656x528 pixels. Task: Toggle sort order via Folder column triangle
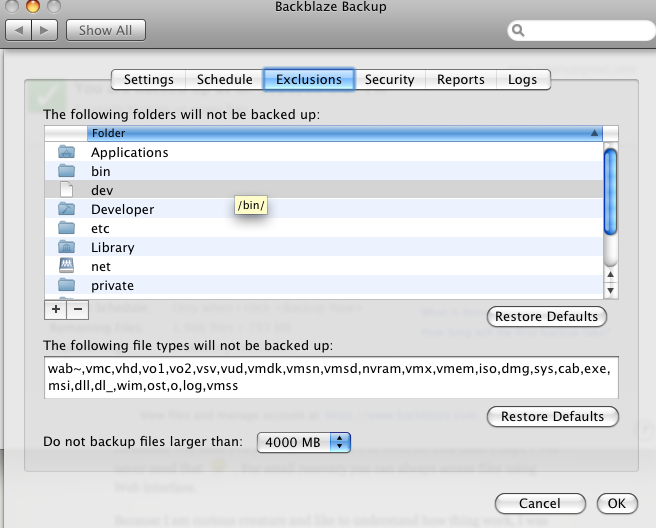coord(594,133)
